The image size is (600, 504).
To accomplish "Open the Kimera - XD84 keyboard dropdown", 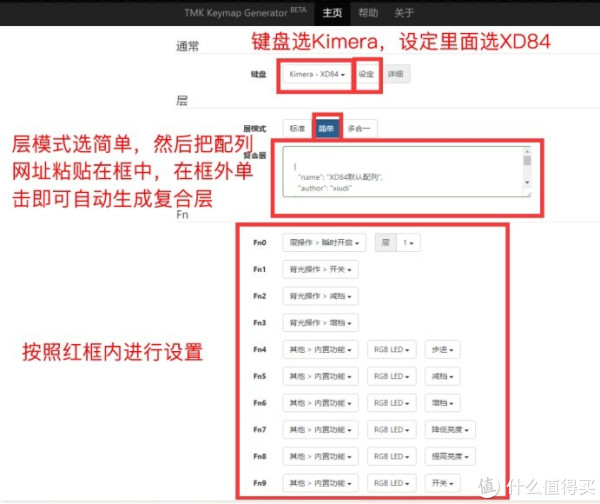I will click(317, 75).
